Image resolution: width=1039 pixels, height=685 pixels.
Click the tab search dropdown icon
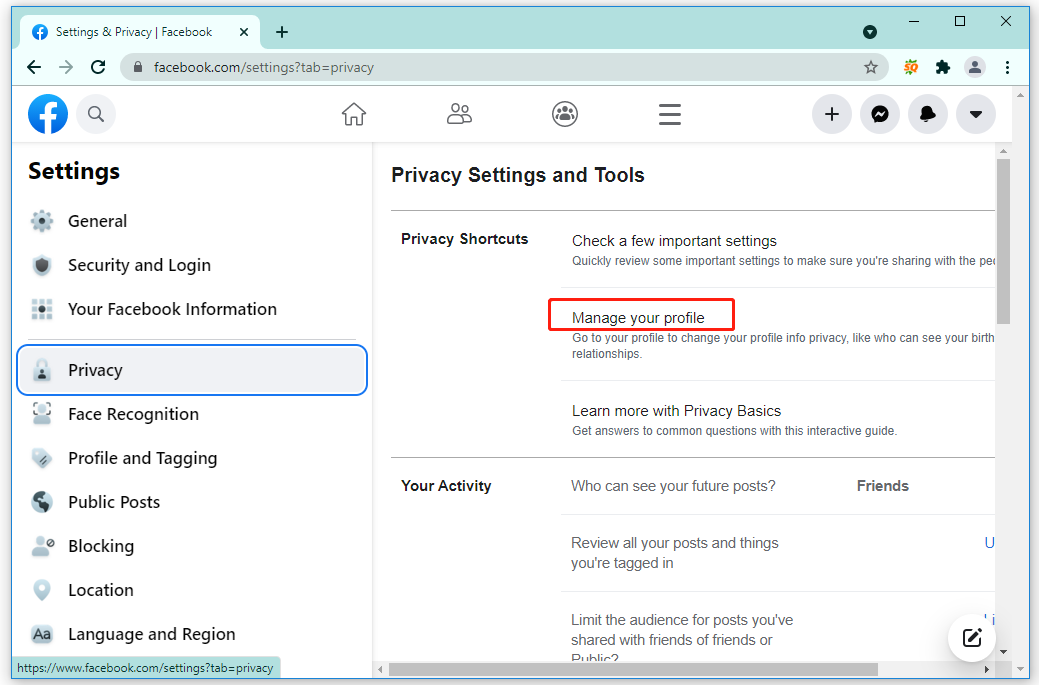point(870,32)
